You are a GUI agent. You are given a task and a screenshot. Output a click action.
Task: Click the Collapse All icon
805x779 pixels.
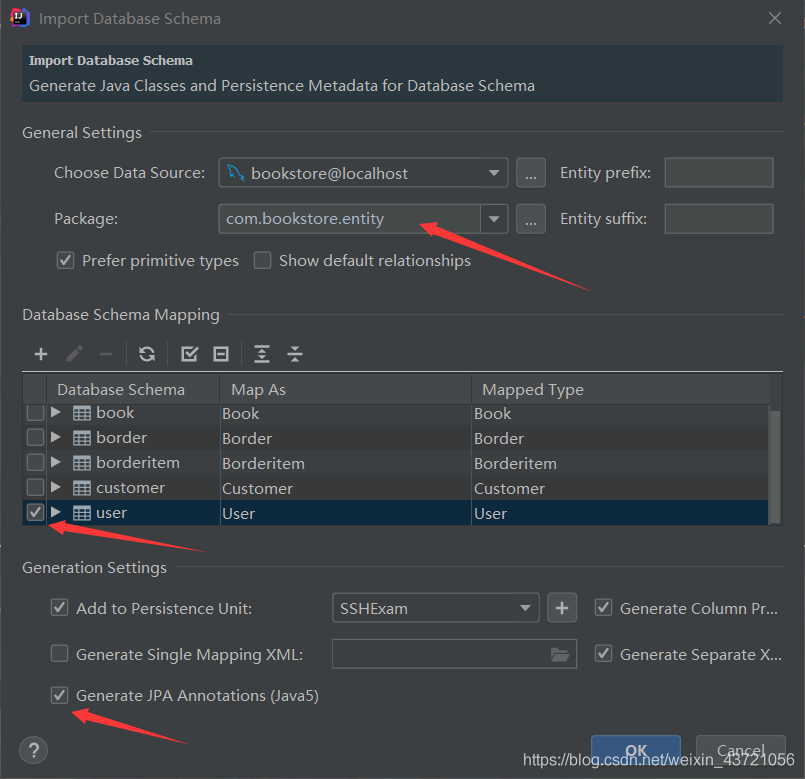point(295,354)
